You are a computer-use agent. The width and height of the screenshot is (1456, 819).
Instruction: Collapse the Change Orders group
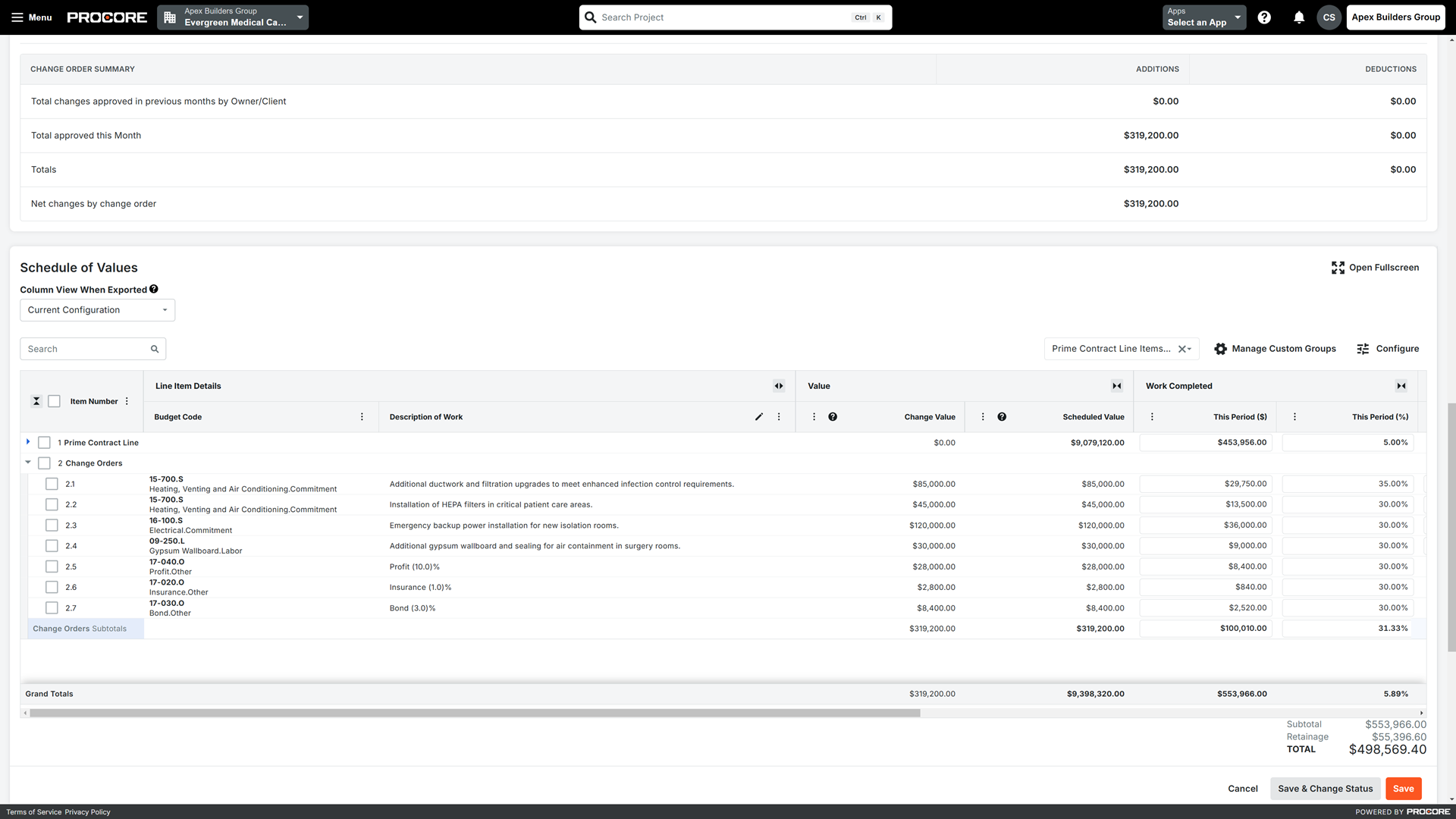coord(28,463)
